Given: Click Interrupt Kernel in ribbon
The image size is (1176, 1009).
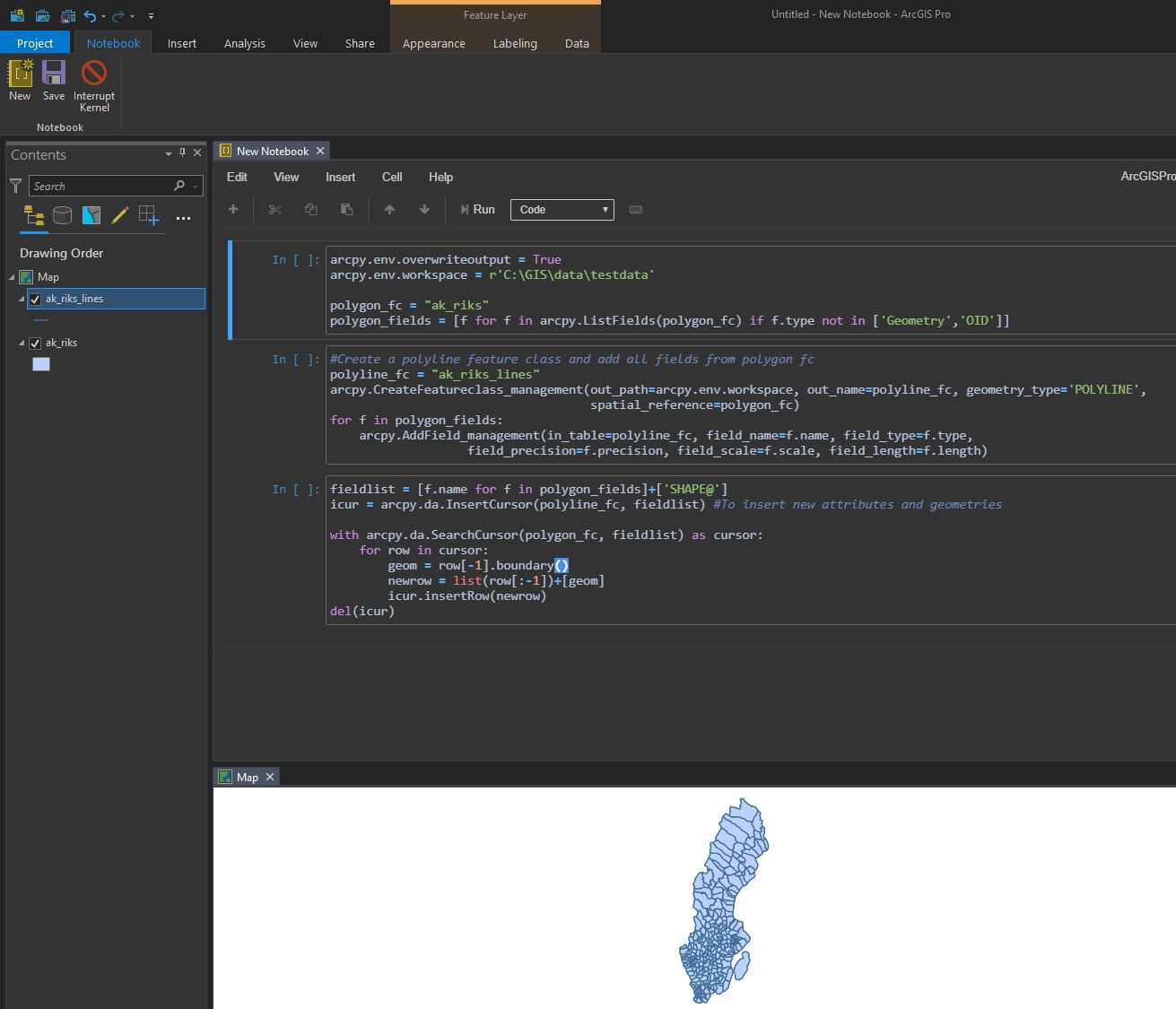Looking at the screenshot, I should [94, 86].
